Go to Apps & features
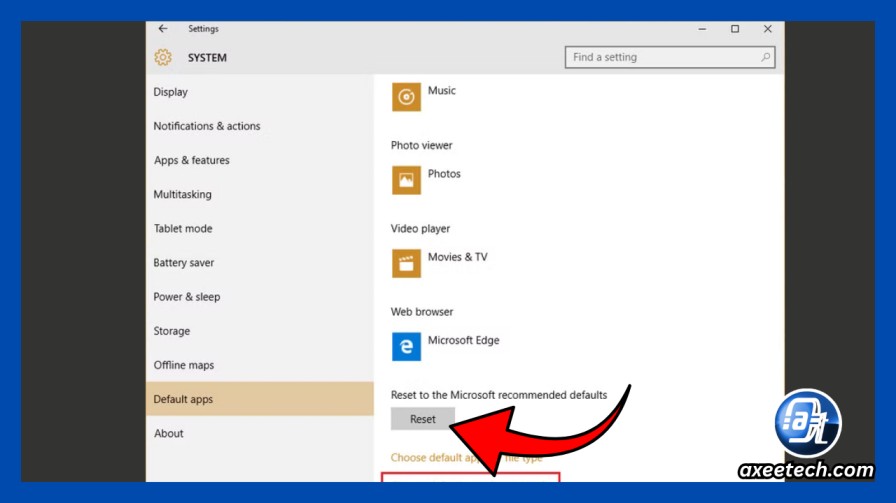 (x=191, y=160)
